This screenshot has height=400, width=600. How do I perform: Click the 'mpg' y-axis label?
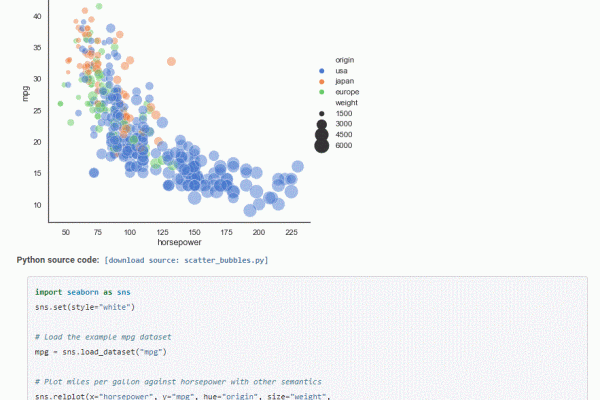28,93
